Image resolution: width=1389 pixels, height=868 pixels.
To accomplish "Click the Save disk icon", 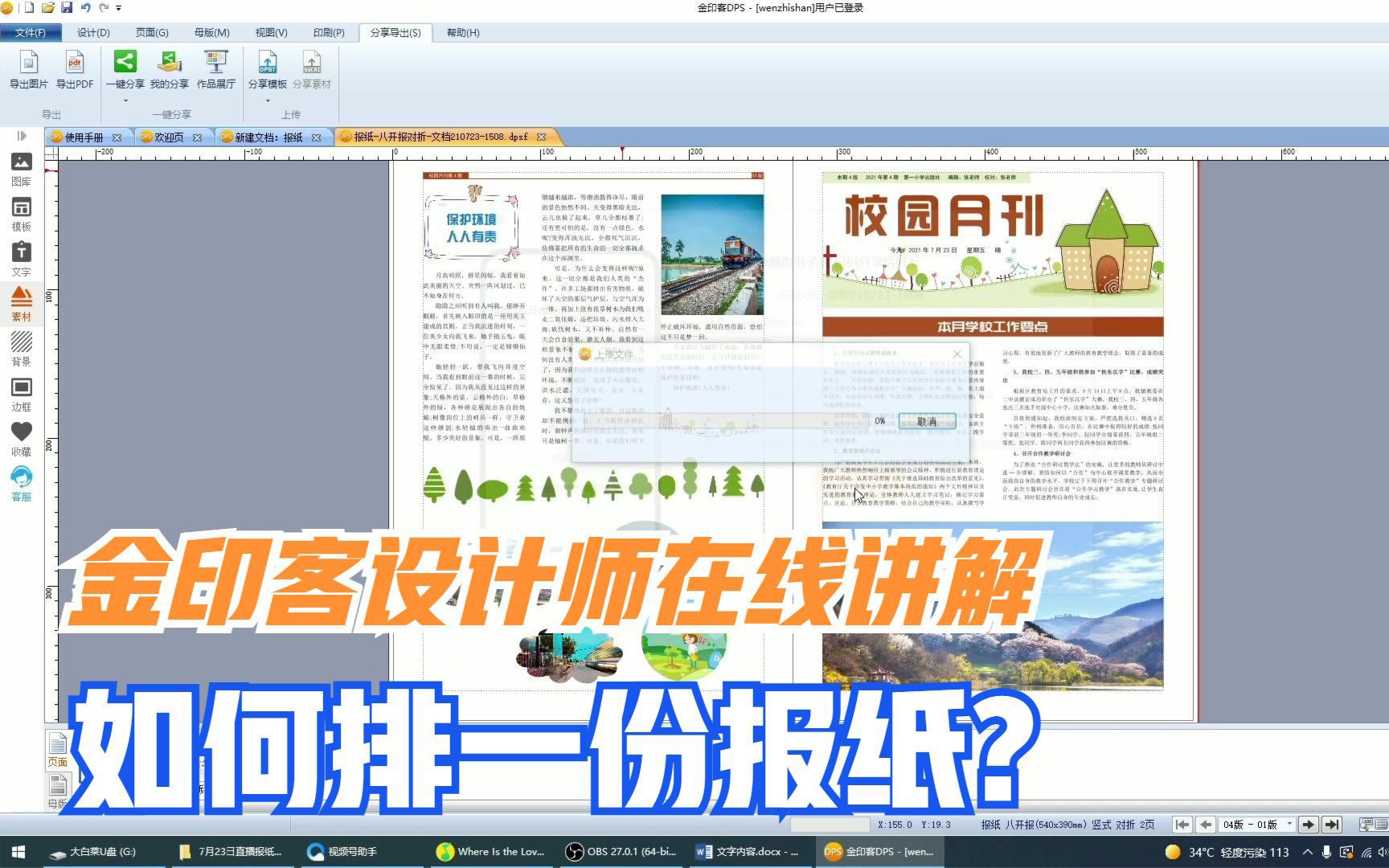I will coord(67,8).
